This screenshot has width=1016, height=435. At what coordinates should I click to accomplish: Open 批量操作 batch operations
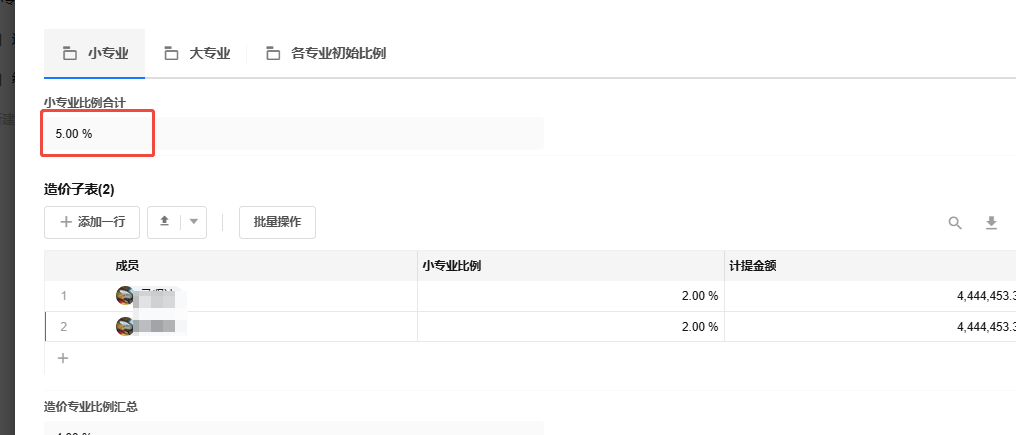(x=277, y=222)
